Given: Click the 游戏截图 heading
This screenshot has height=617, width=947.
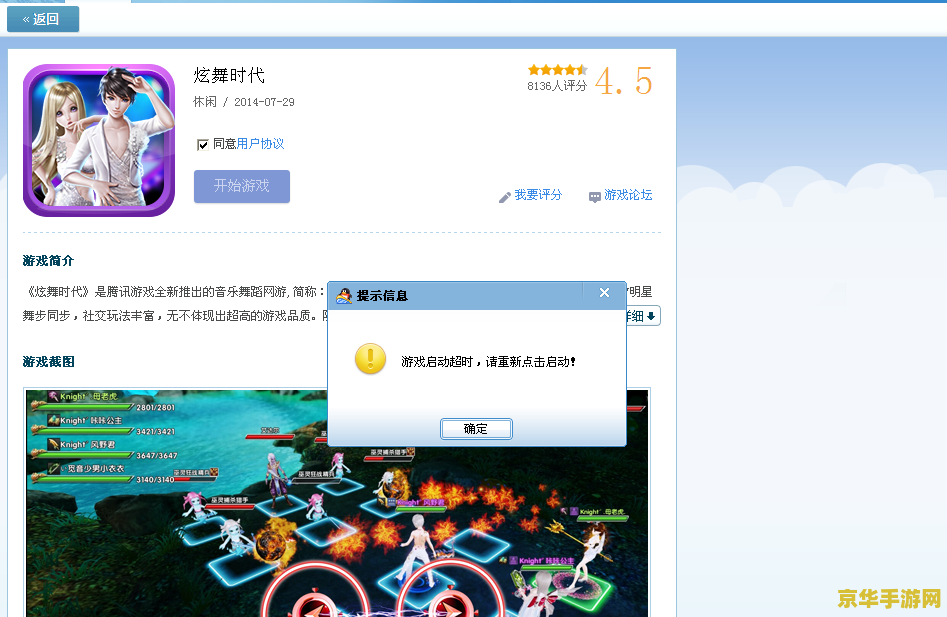Looking at the screenshot, I should point(48,362).
